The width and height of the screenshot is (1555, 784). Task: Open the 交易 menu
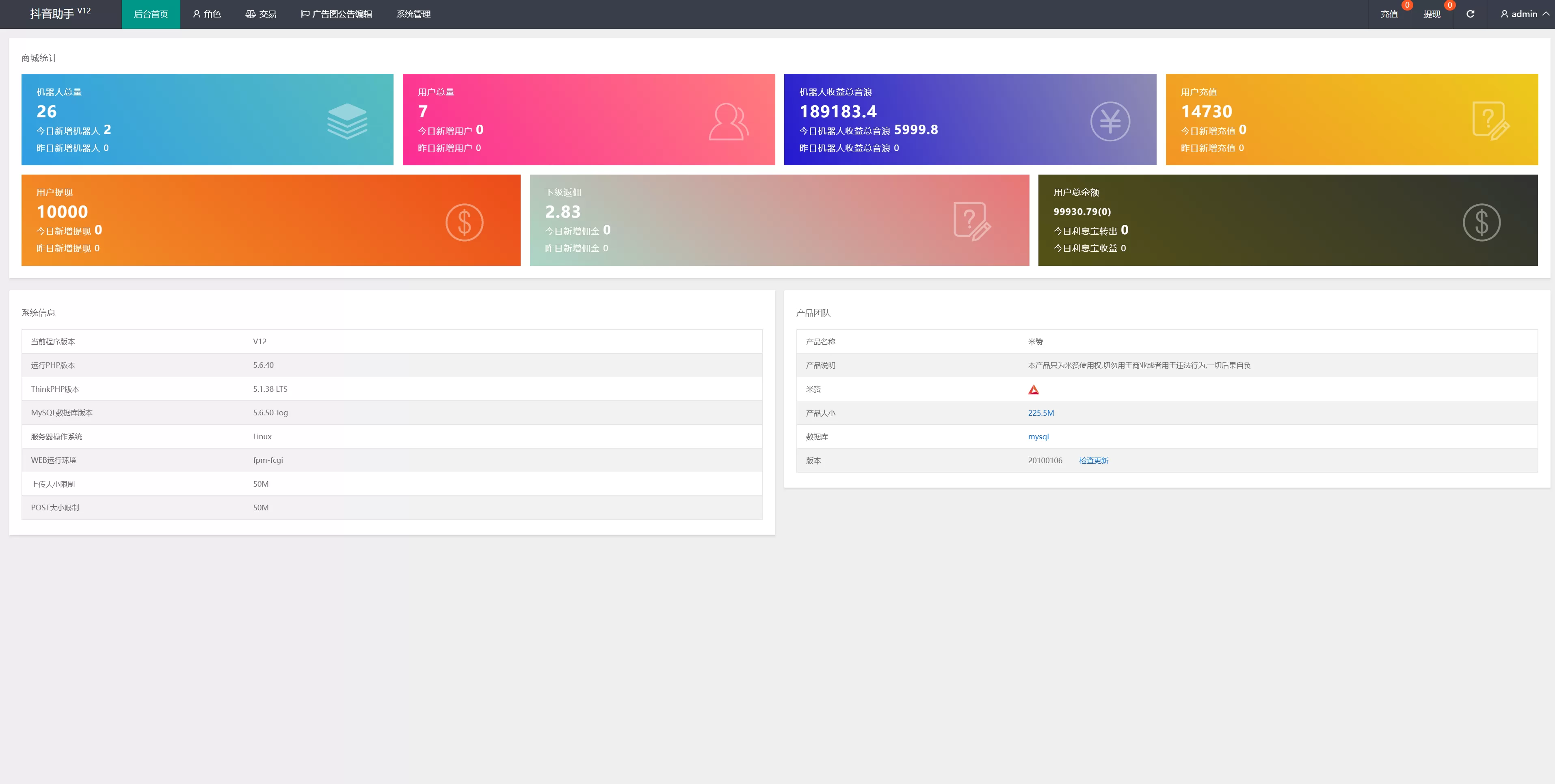point(261,14)
